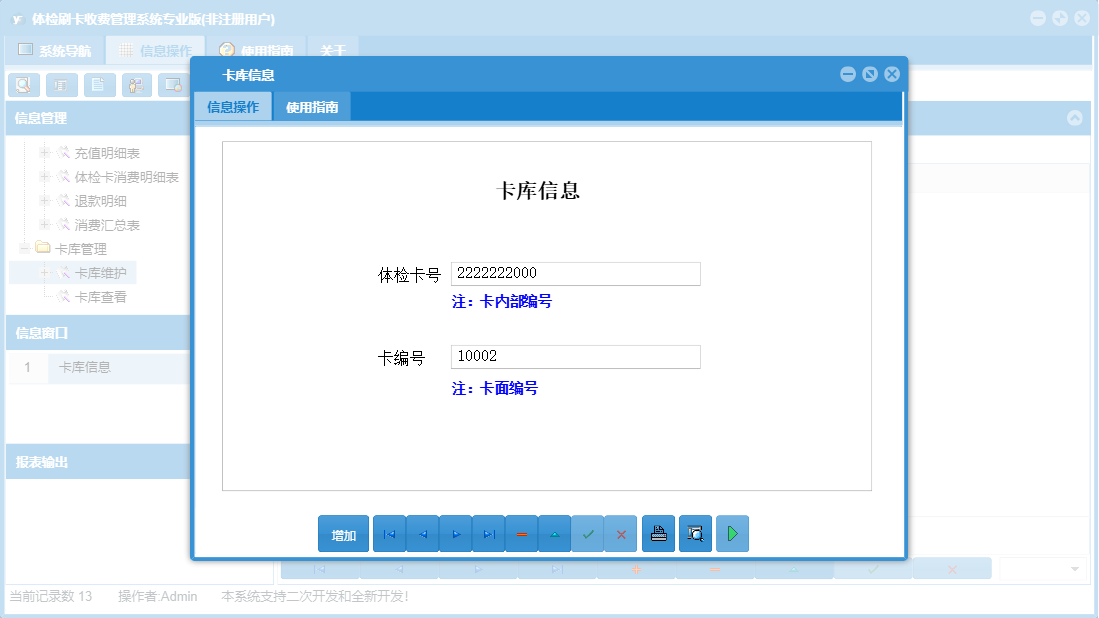Go to the next record
Image resolution: width=1099 pixels, height=618 pixels.
(455, 533)
